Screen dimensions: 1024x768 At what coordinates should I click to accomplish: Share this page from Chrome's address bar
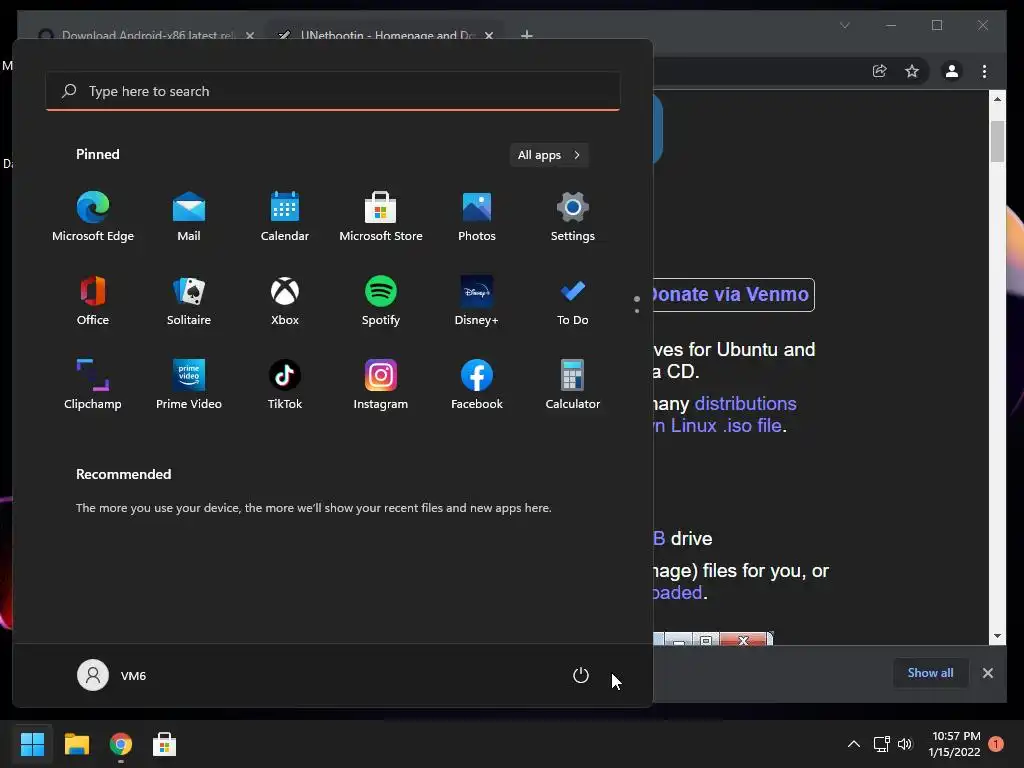click(880, 71)
